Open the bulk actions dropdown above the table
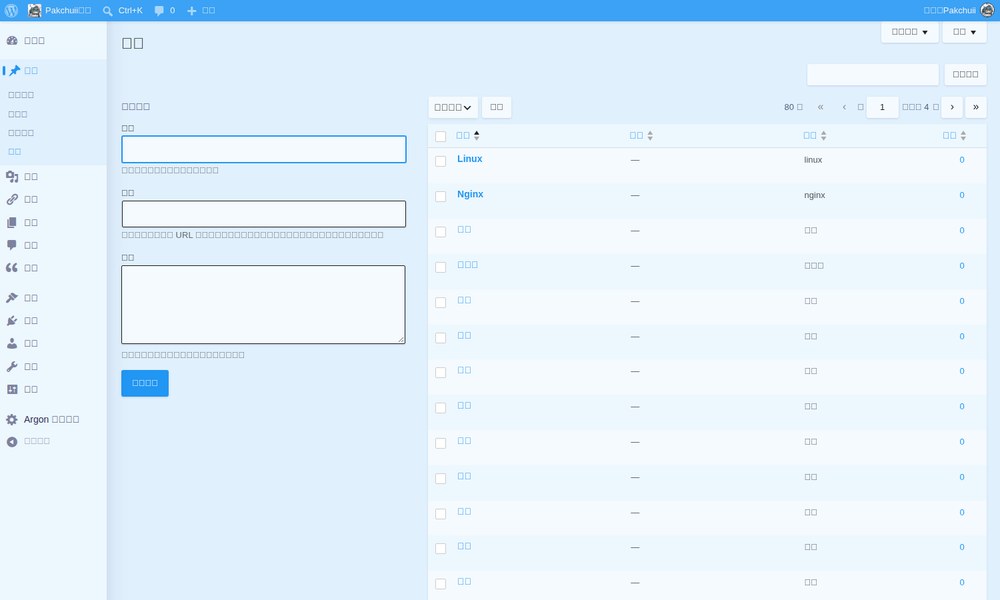This screenshot has width=1000, height=600. click(x=453, y=107)
